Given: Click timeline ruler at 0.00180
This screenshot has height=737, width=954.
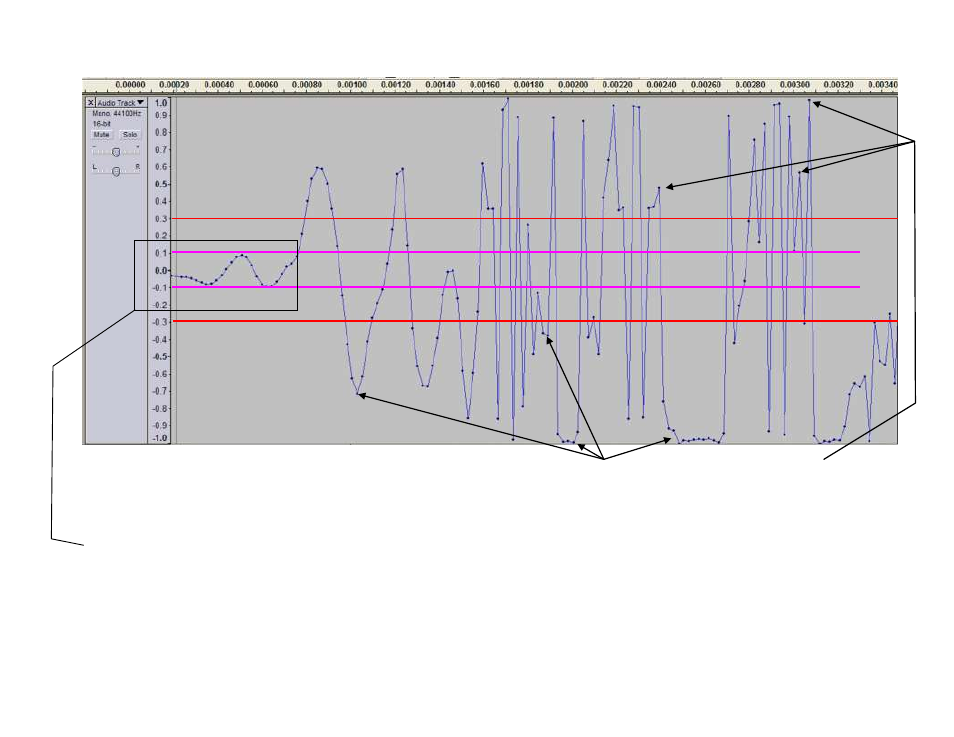Looking at the screenshot, I should pos(529,85).
